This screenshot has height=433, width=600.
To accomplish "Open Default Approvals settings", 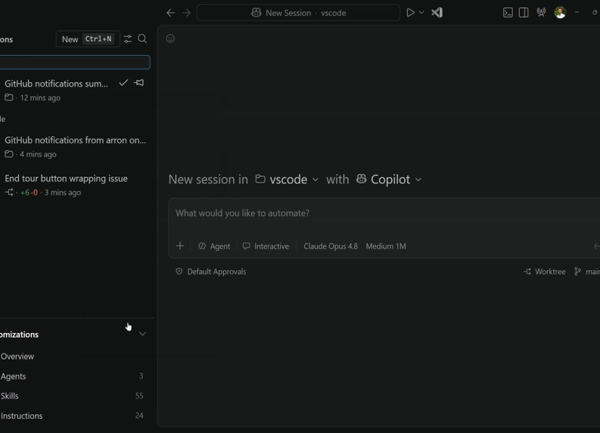I will tap(211, 272).
